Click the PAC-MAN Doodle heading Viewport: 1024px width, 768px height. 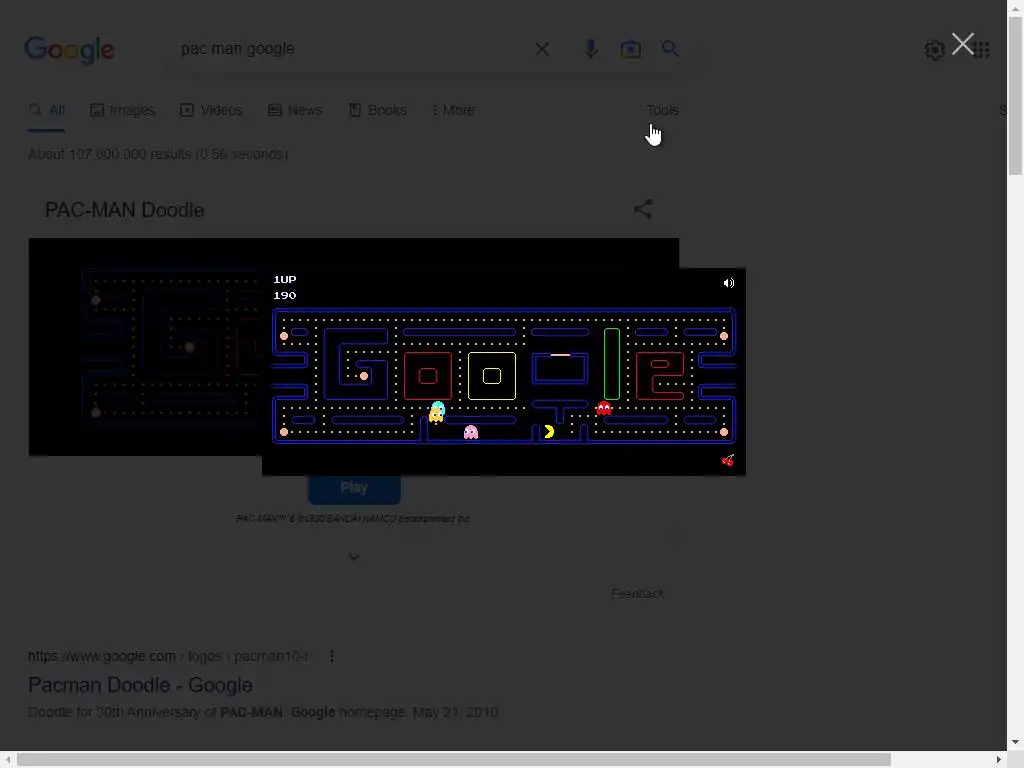(125, 210)
